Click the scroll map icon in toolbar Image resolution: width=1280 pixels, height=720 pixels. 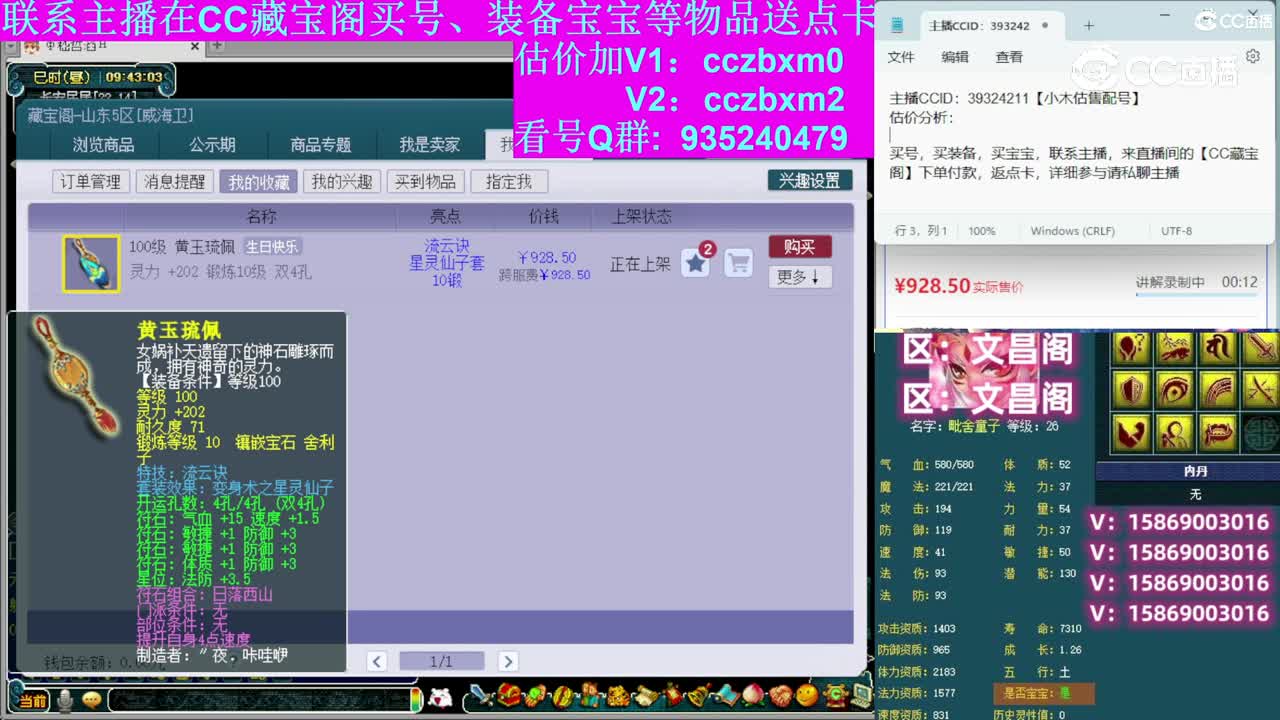[644, 695]
